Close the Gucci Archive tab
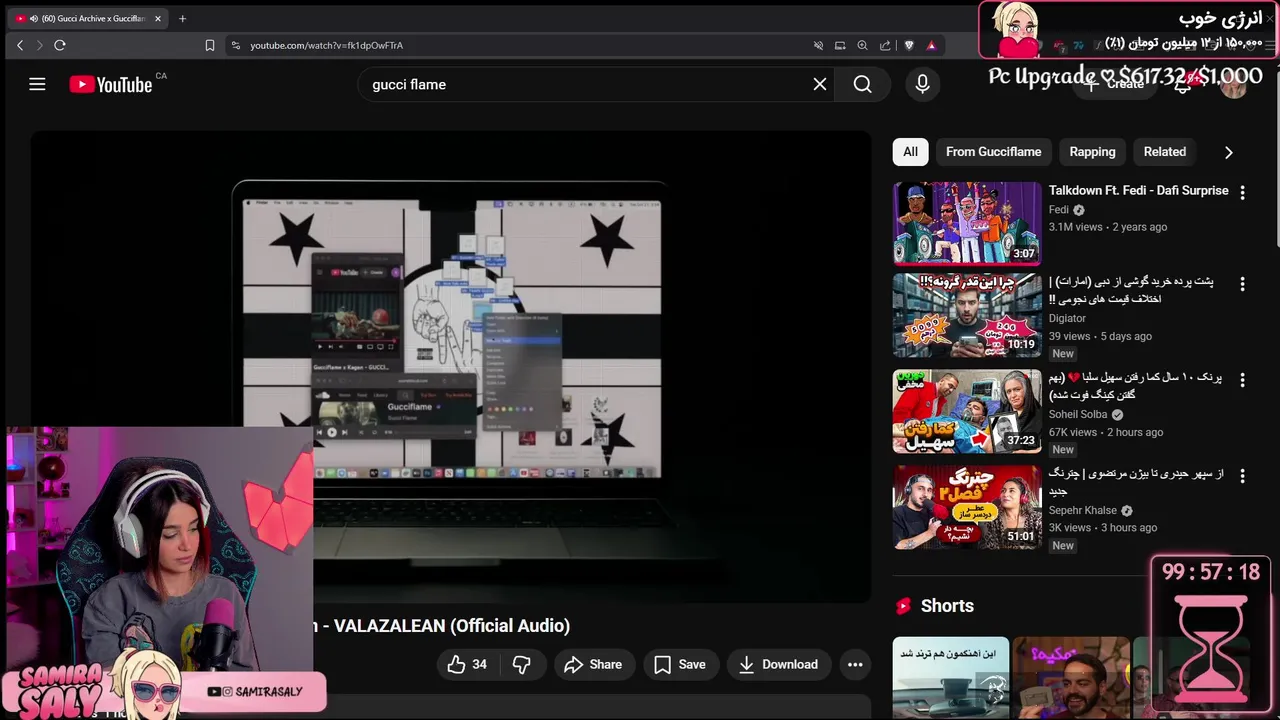The width and height of the screenshot is (1280, 720). (x=157, y=18)
